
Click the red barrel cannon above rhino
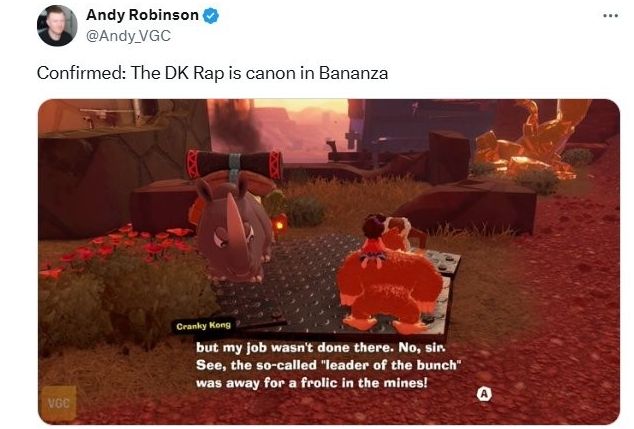click(234, 163)
